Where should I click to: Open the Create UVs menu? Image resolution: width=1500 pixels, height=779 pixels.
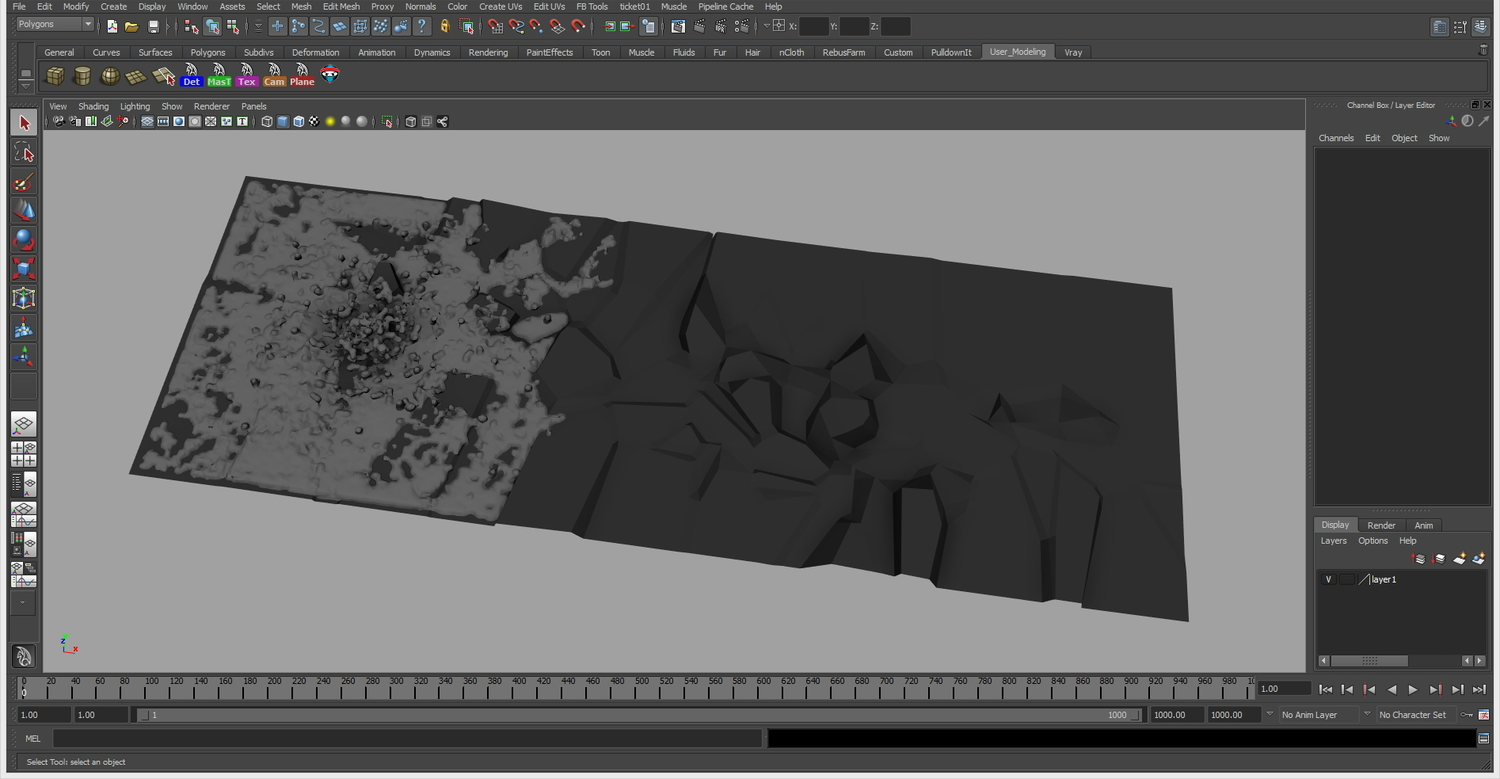[x=500, y=6]
